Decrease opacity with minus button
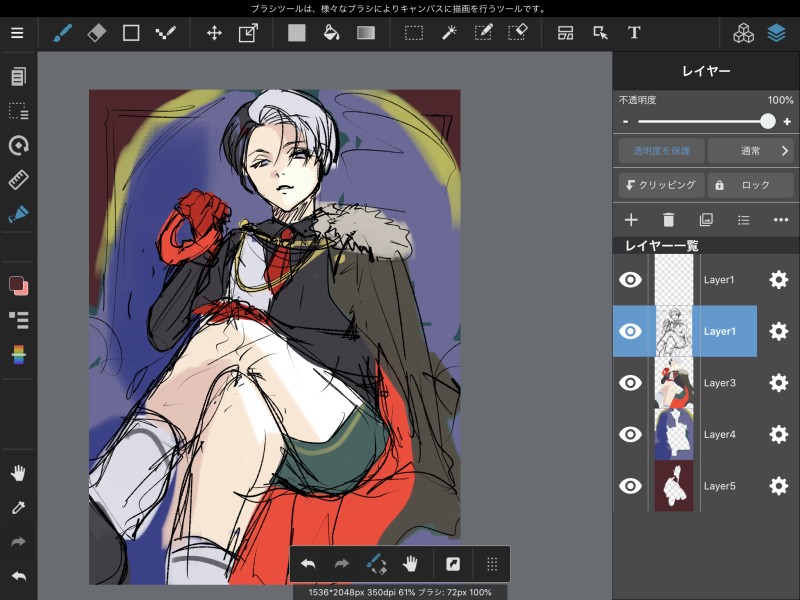 [x=626, y=121]
